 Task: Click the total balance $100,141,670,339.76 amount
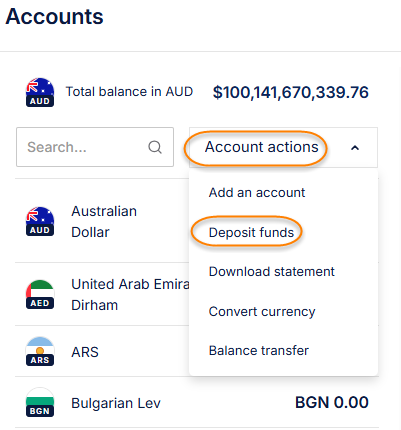pyautogui.click(x=291, y=92)
